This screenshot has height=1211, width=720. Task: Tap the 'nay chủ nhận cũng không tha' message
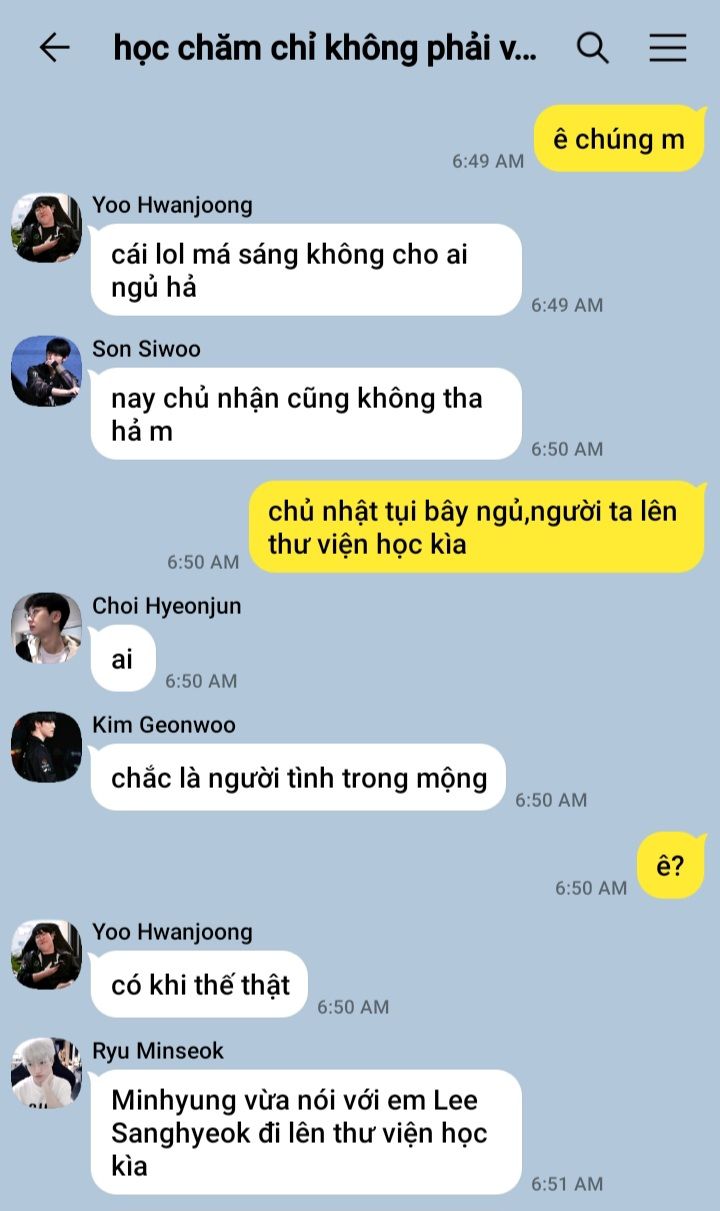[x=306, y=414]
